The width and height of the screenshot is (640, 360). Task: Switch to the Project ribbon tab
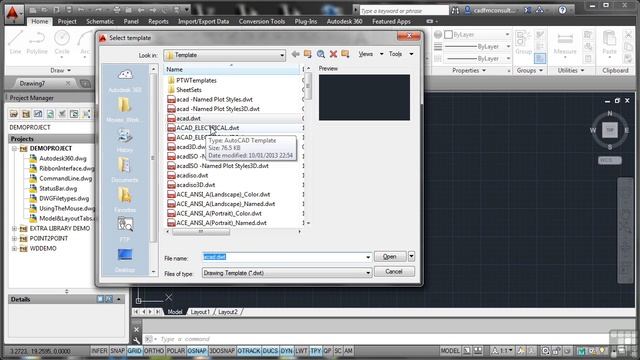tap(67, 21)
